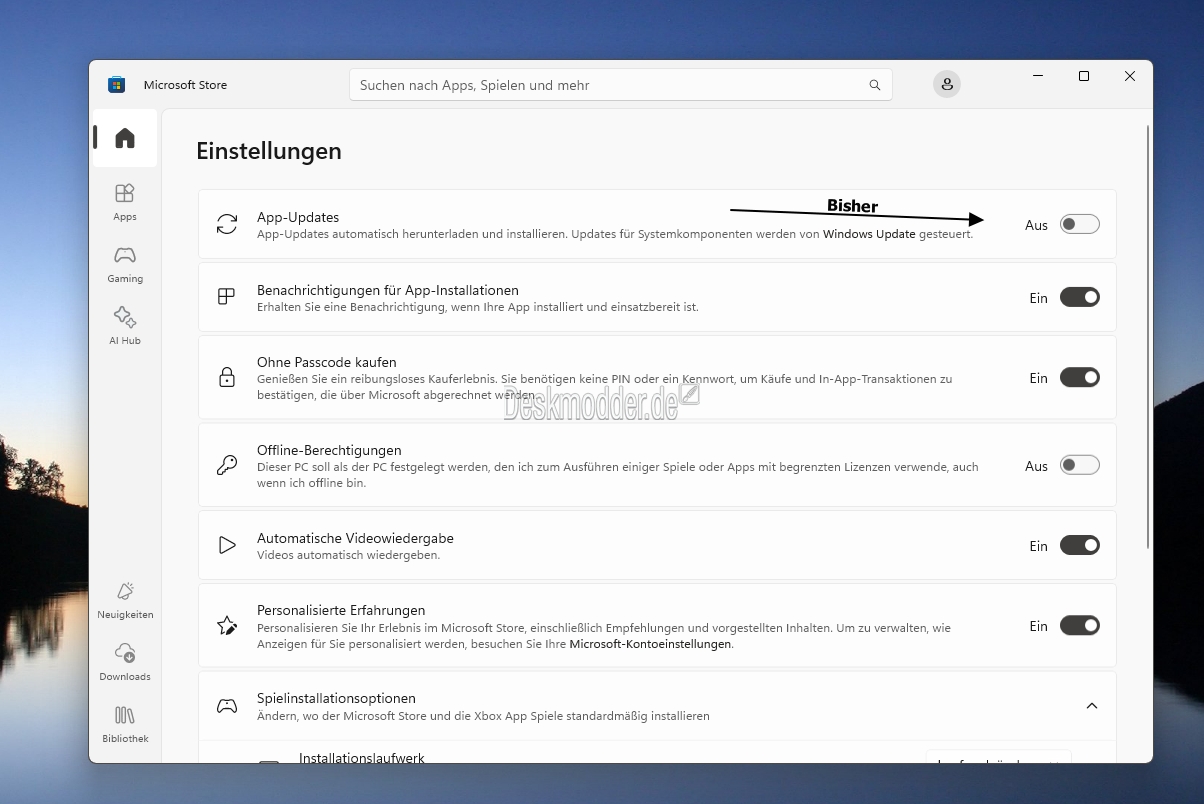1204x804 pixels.
Task: Click the Microsoft Store window title text
Action: [x=185, y=85]
